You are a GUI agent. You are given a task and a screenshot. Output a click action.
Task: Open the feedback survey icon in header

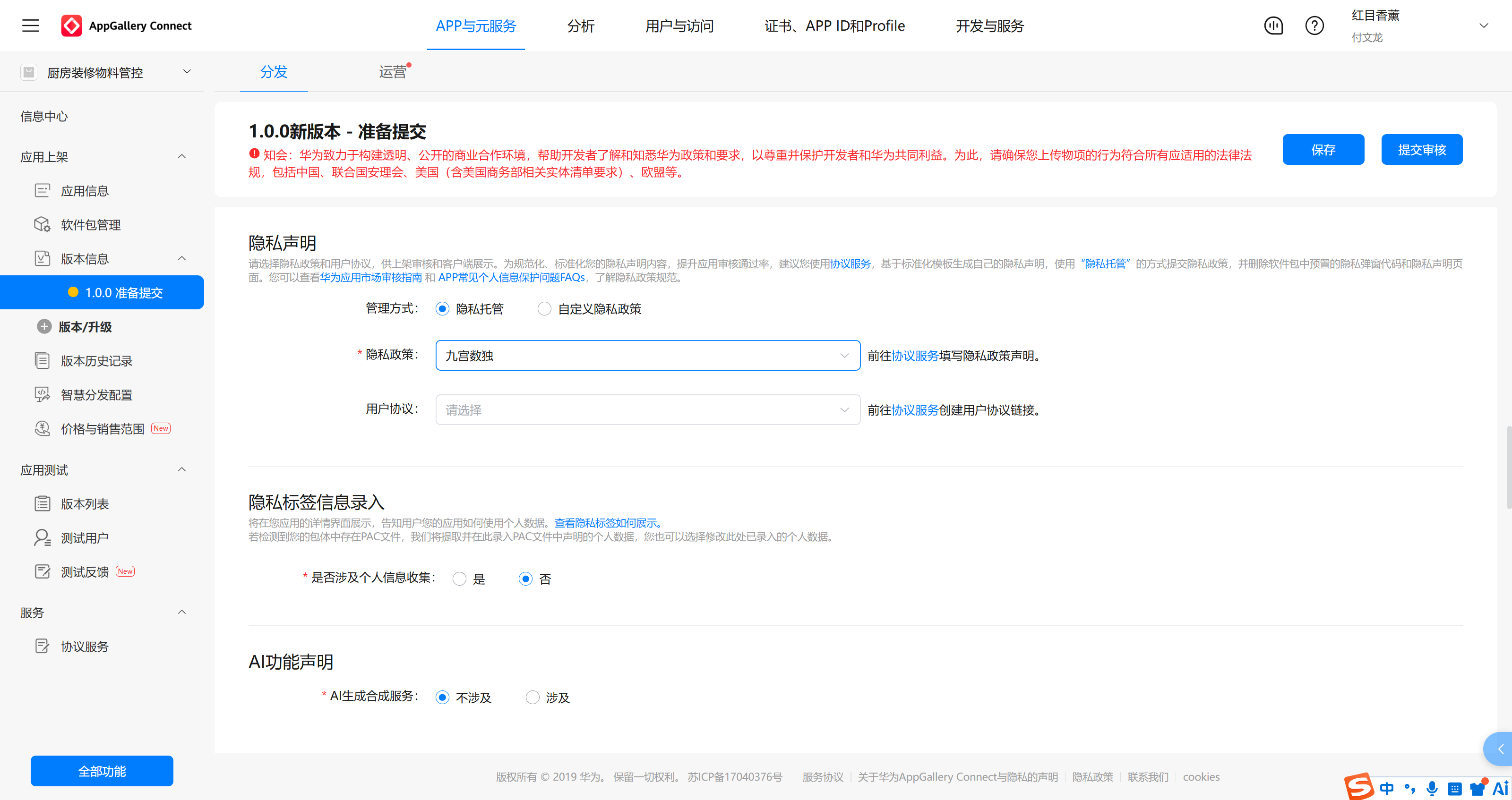coord(1273,26)
